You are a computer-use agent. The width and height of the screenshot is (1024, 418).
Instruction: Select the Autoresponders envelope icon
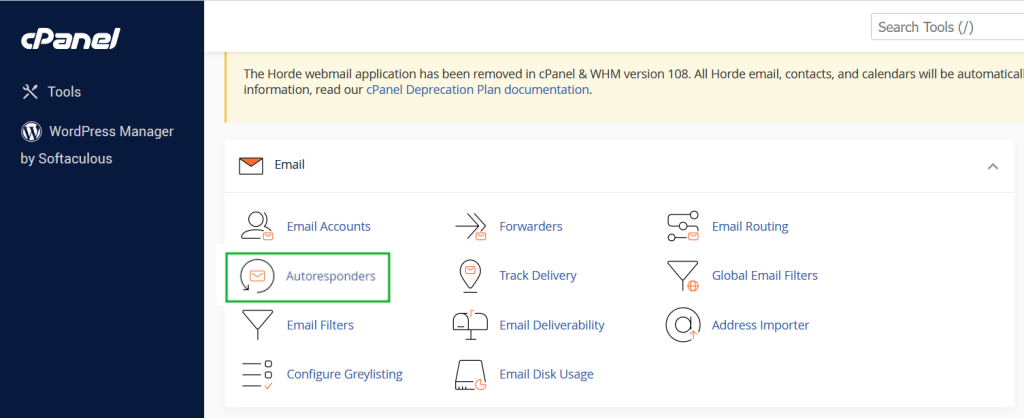257,275
